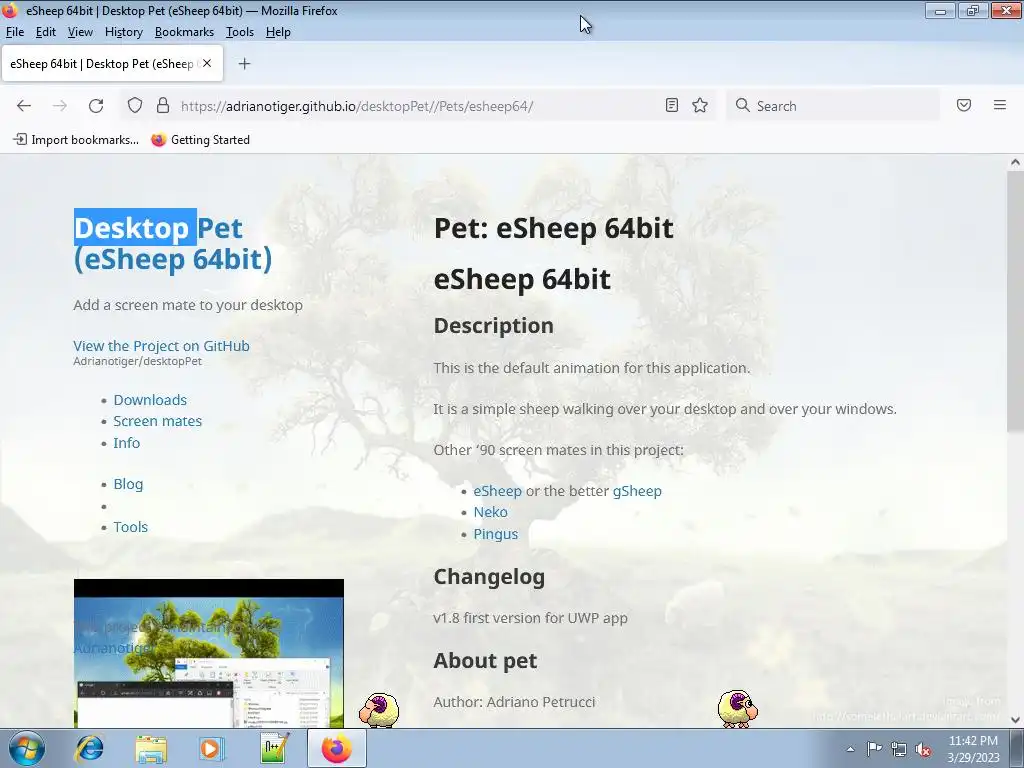Open the Info sidebar link
The image size is (1024, 768).
[127, 443]
